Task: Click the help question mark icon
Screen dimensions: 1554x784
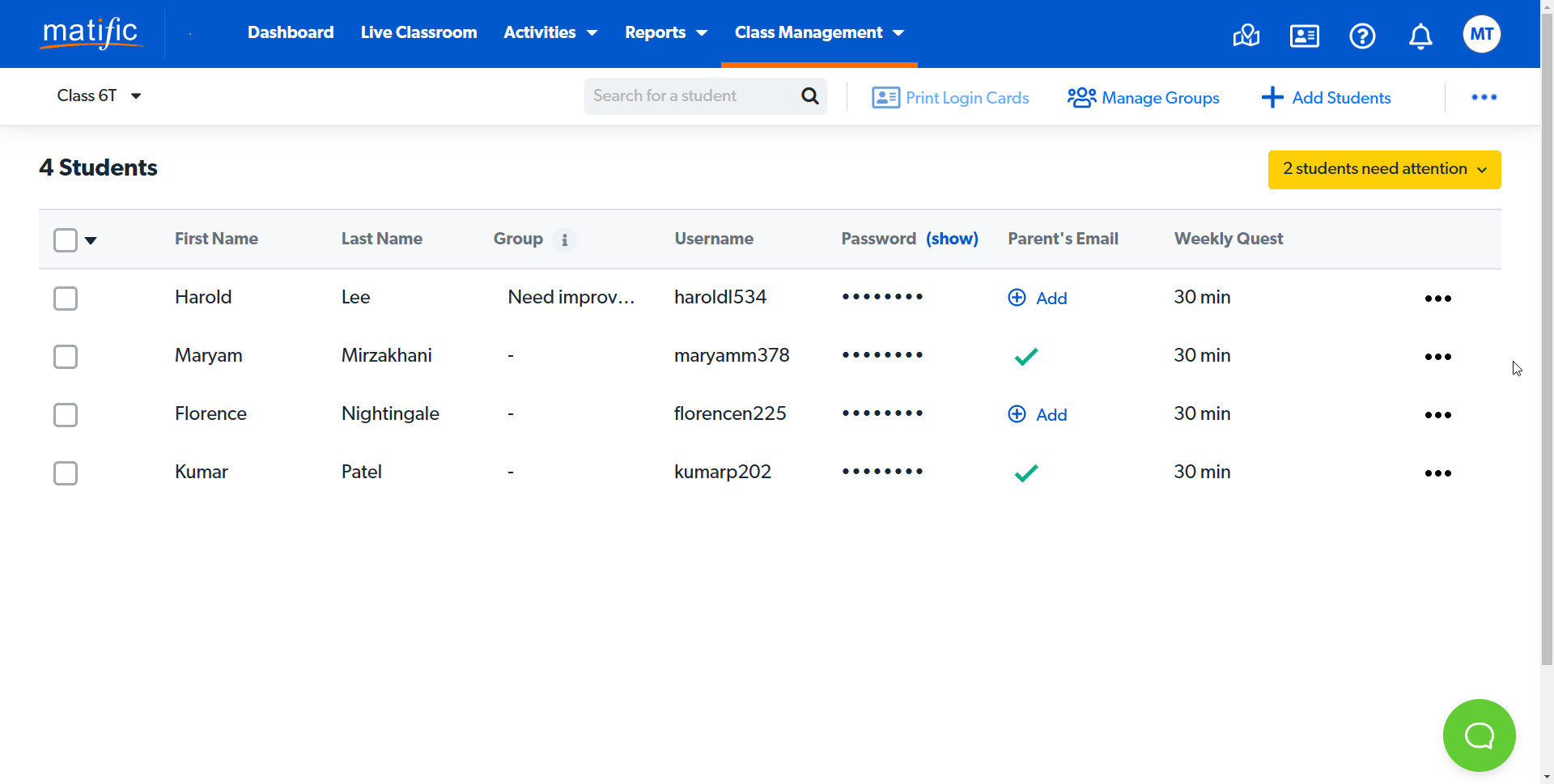Action: coord(1362,36)
